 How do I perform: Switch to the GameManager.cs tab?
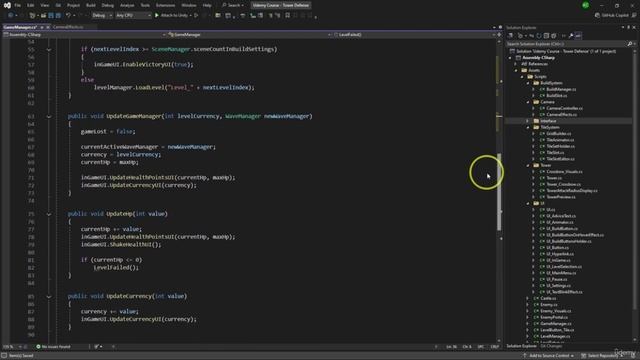pyautogui.click(x=20, y=27)
